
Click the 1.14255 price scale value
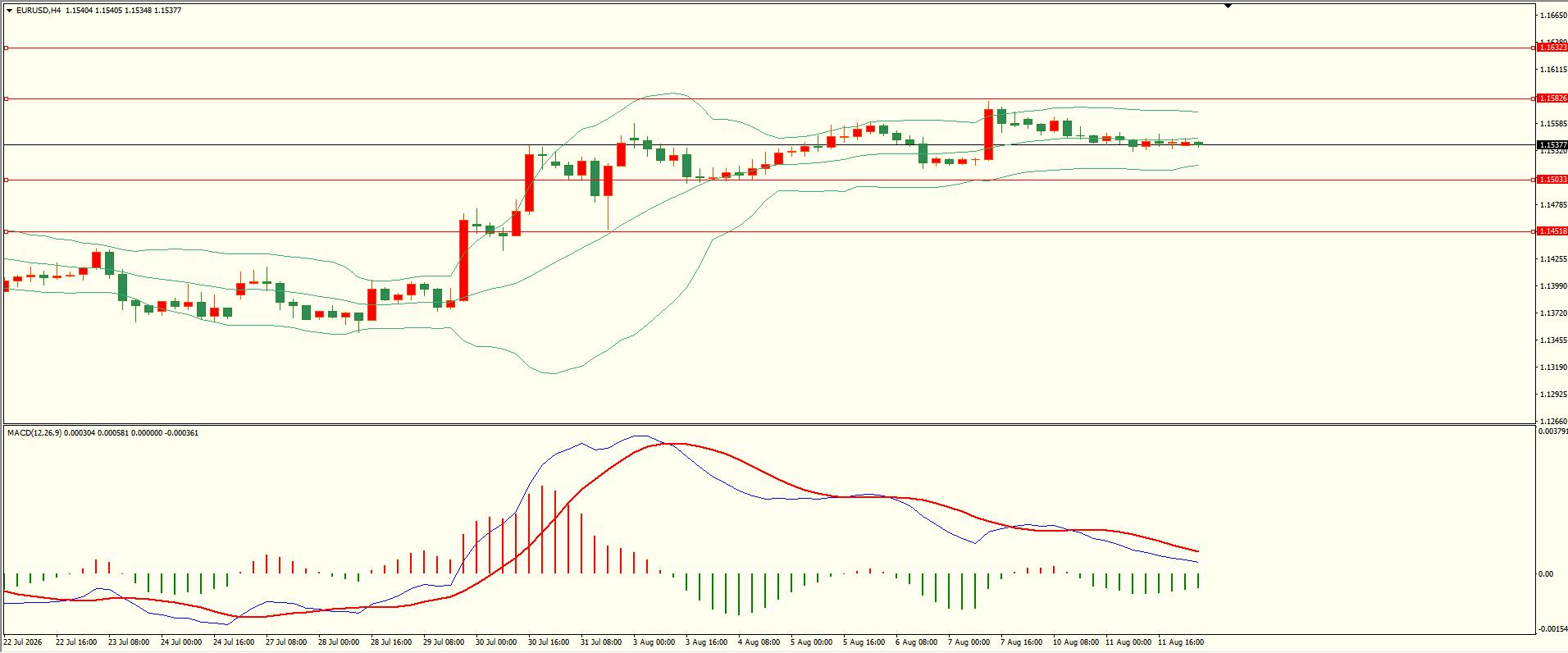pyautogui.click(x=1553, y=259)
